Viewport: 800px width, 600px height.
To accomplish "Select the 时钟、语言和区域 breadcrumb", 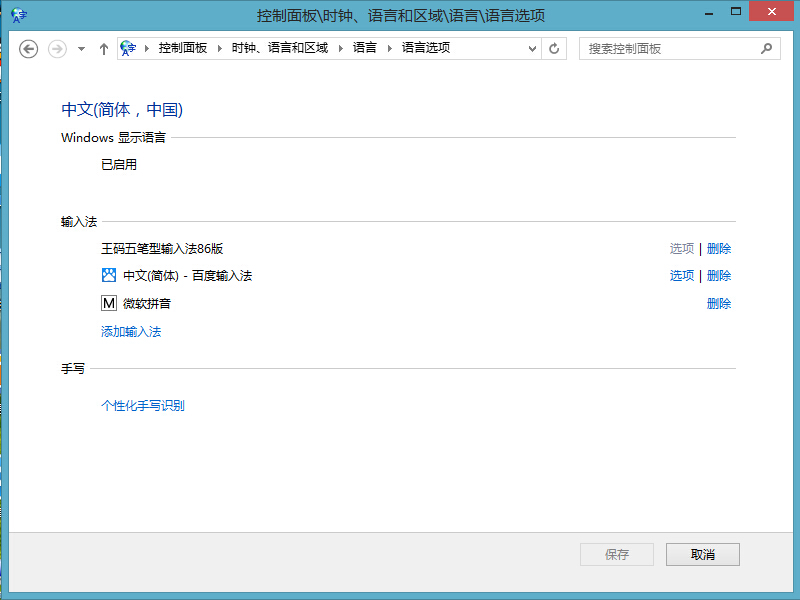I will [x=279, y=48].
